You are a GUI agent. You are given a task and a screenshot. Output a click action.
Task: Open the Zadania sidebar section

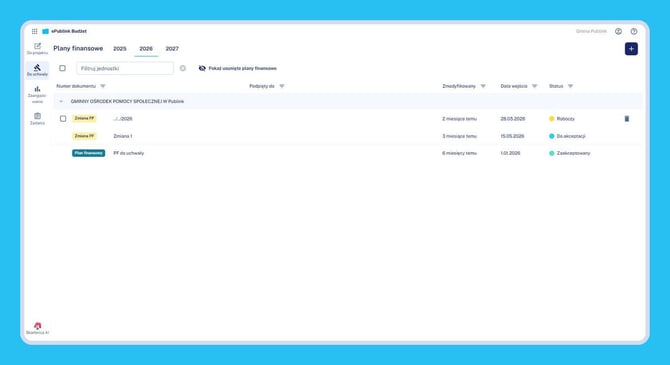(x=37, y=119)
